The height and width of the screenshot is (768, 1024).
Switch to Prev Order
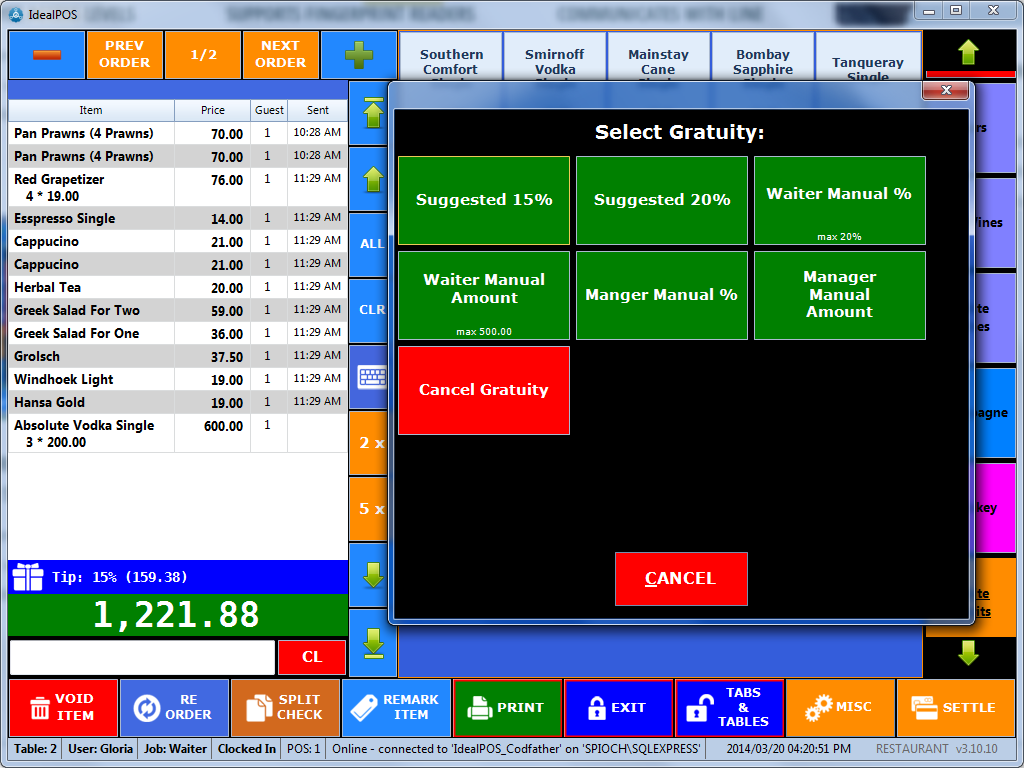(x=124, y=55)
